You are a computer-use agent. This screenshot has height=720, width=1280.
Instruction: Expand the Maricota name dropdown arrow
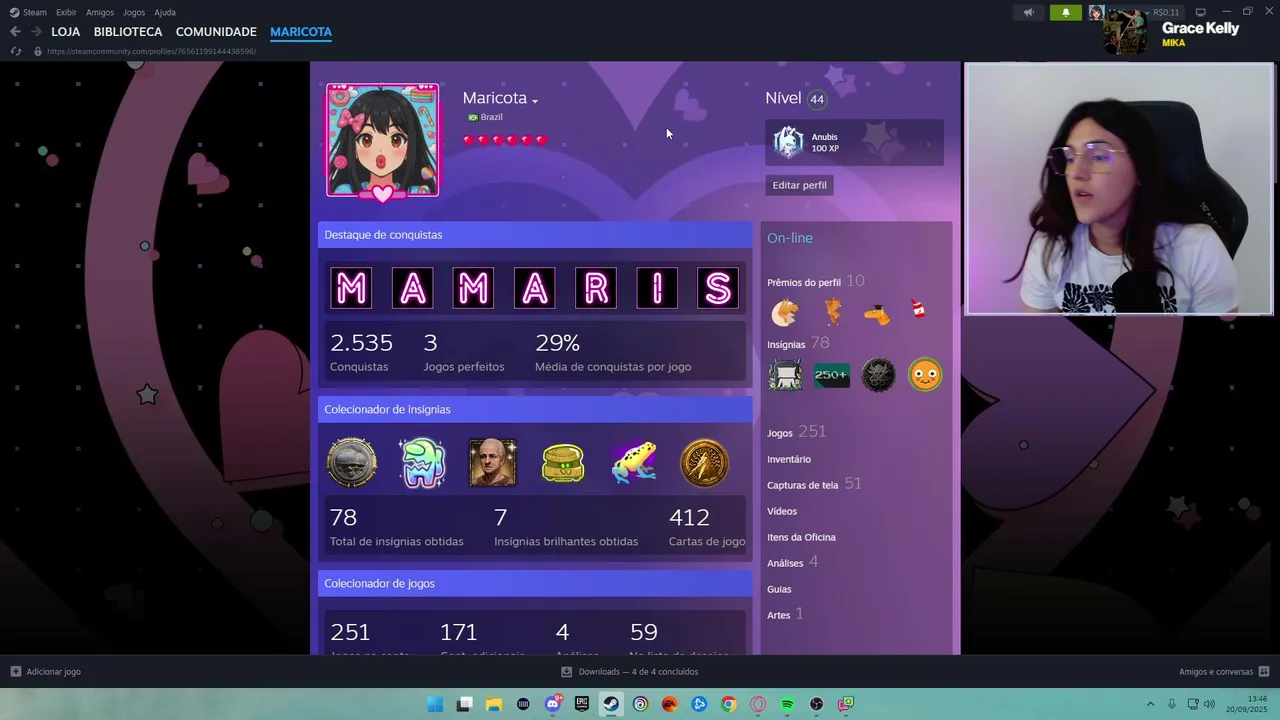coord(535,101)
